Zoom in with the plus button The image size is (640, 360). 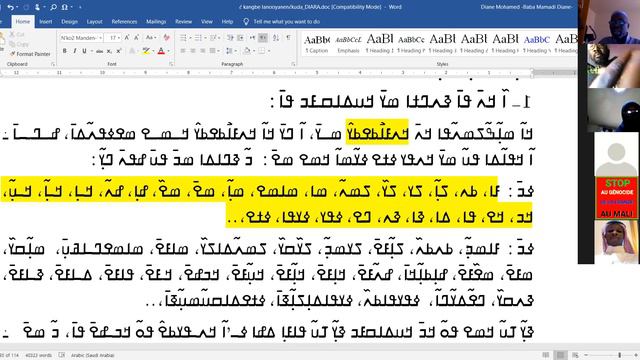[636, 355]
